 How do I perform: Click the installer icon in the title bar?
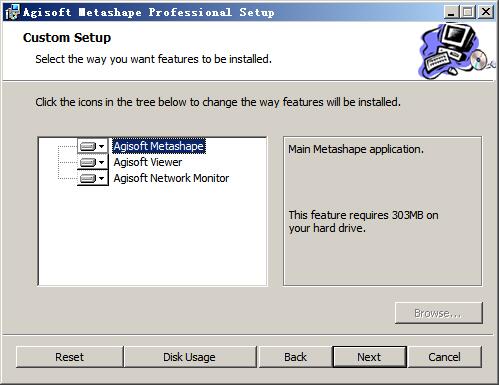[12, 12]
